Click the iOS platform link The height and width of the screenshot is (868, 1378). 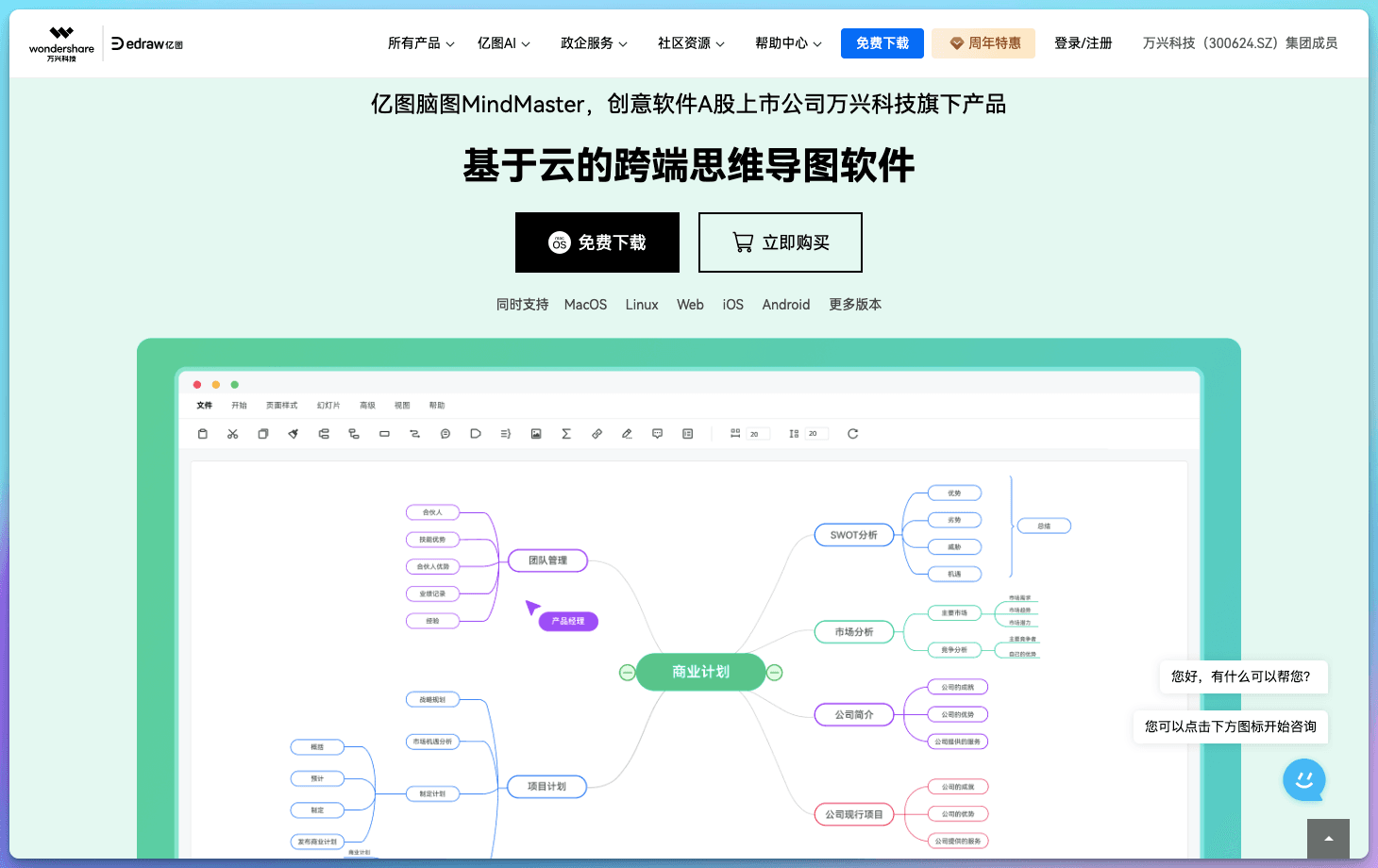coord(733,305)
